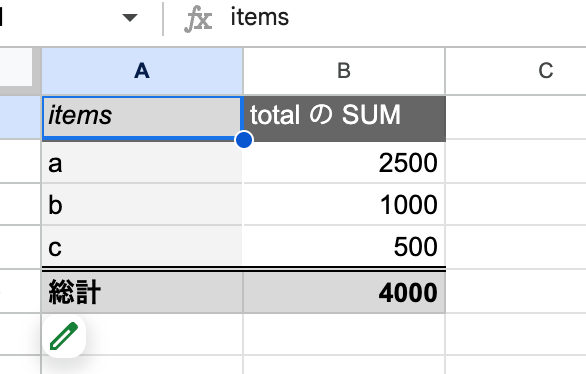The image size is (586, 374).
Task: Select the cell labeled b
Action: tap(142, 204)
